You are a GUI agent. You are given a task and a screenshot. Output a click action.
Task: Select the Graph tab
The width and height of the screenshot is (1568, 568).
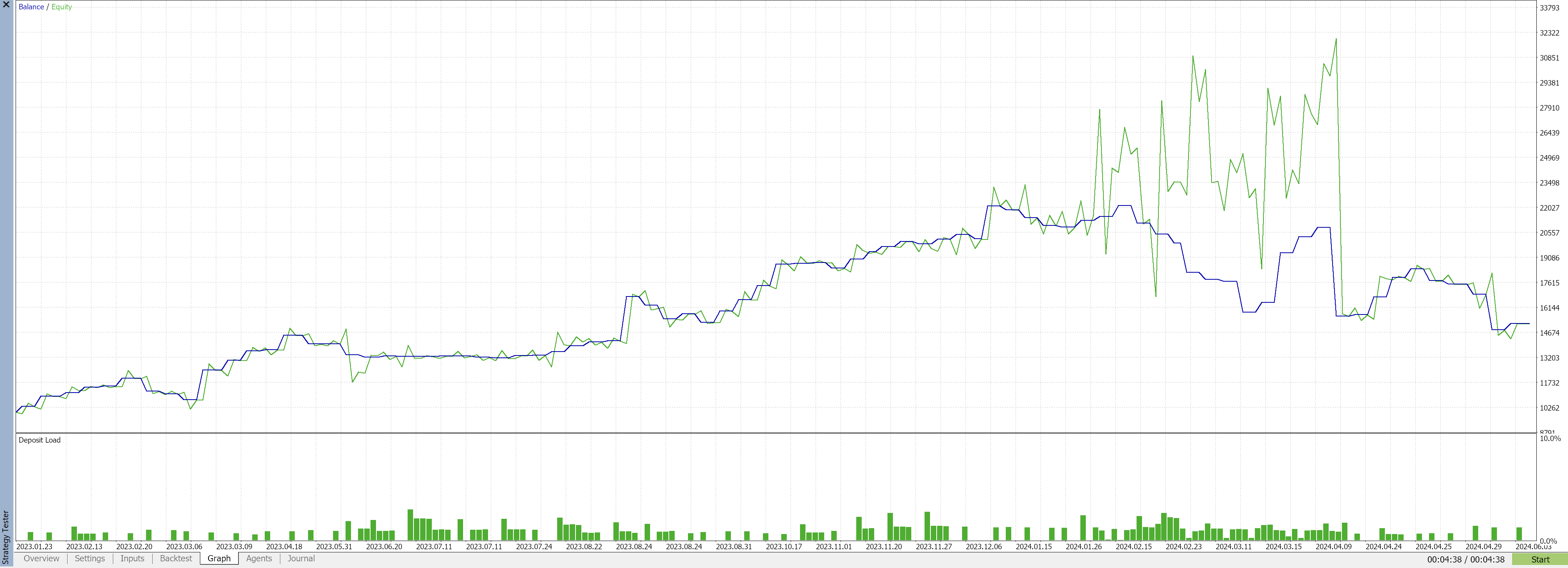[x=219, y=558]
